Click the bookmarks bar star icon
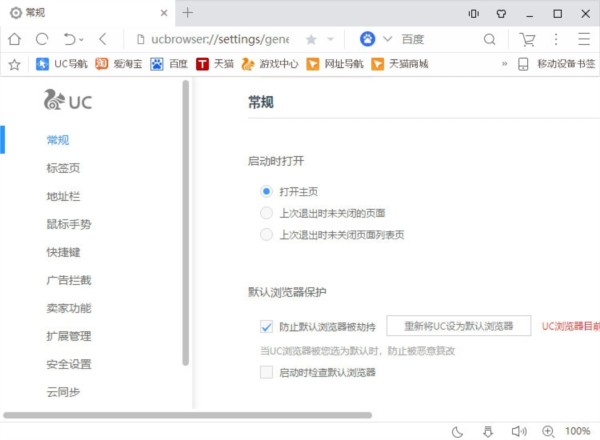The height and width of the screenshot is (440, 600). [15, 64]
